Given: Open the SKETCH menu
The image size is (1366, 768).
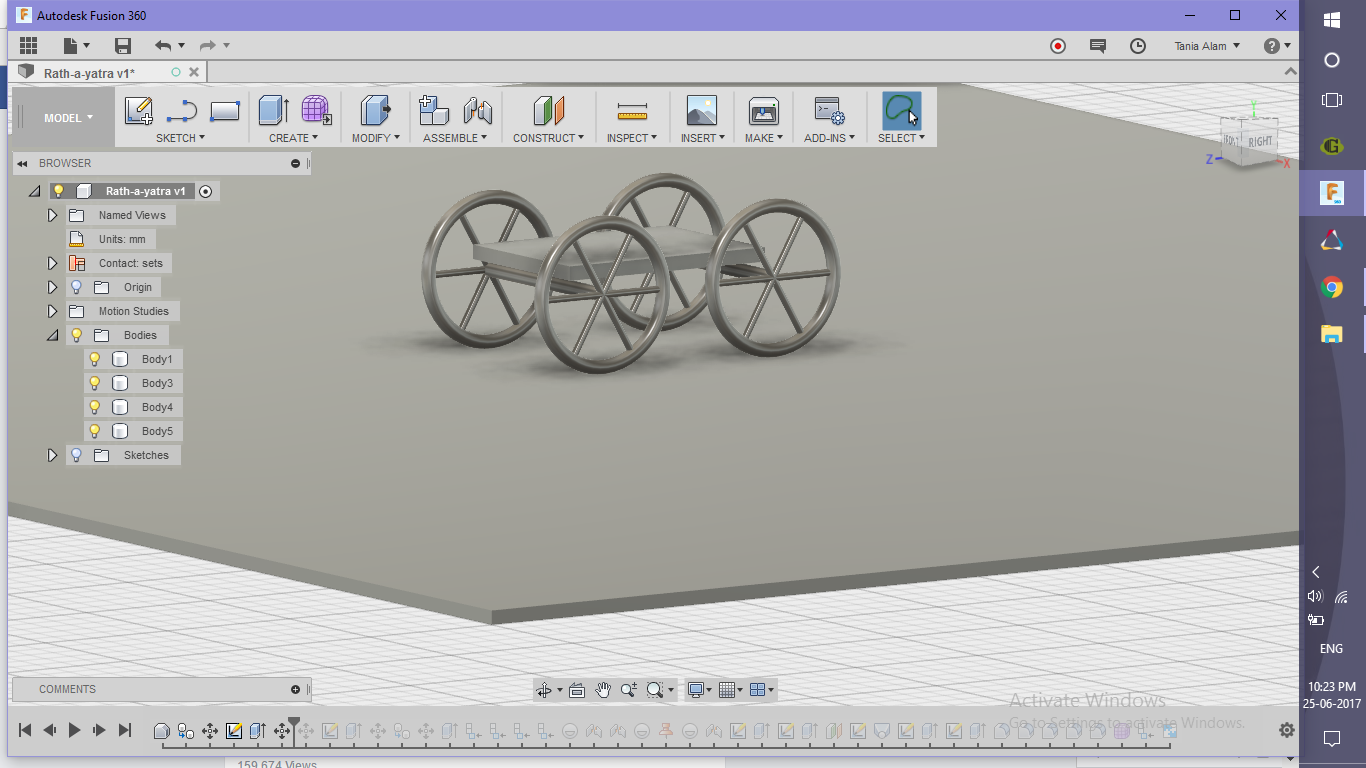Looking at the screenshot, I should click(x=180, y=138).
